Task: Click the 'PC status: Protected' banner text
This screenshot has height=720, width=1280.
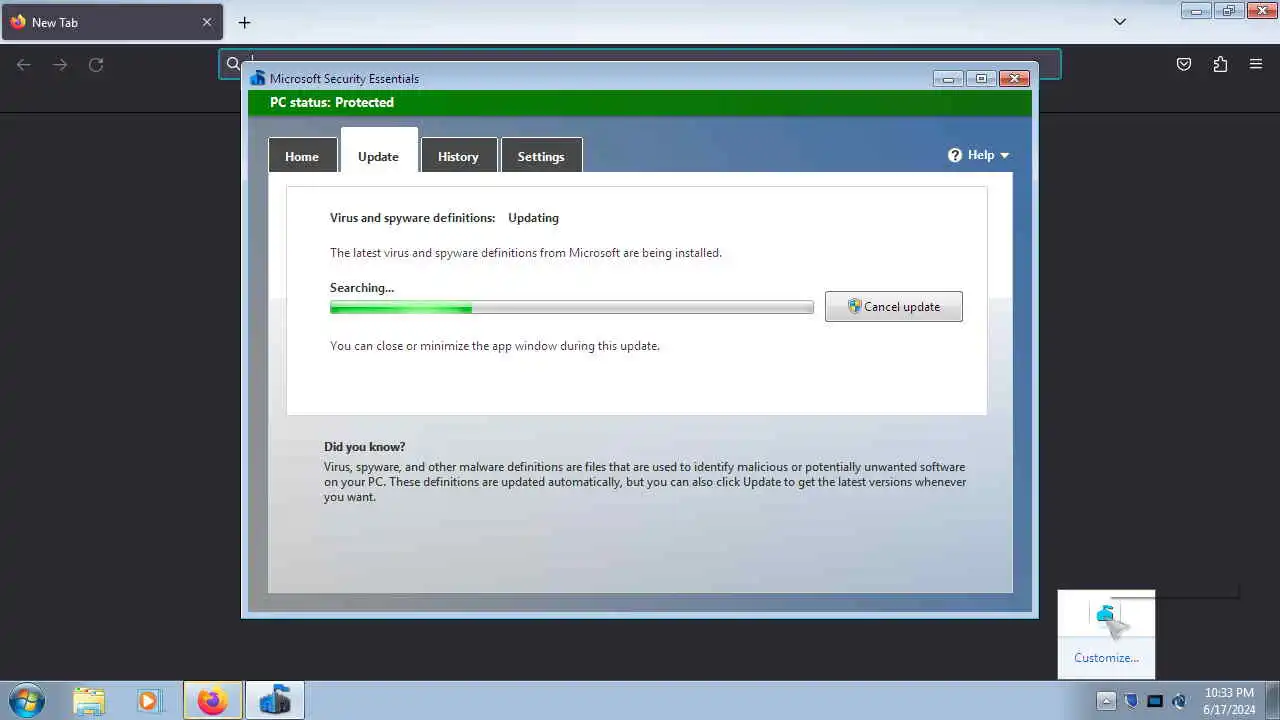Action: (x=332, y=102)
